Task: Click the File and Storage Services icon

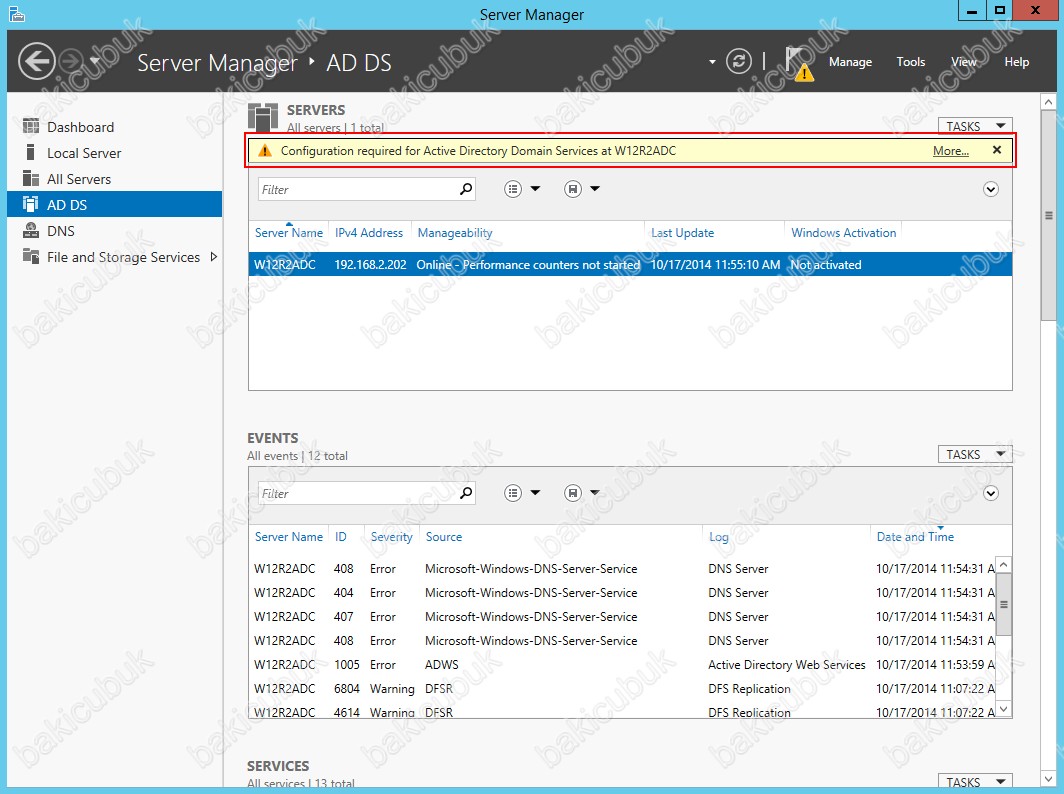Action: (x=31, y=256)
